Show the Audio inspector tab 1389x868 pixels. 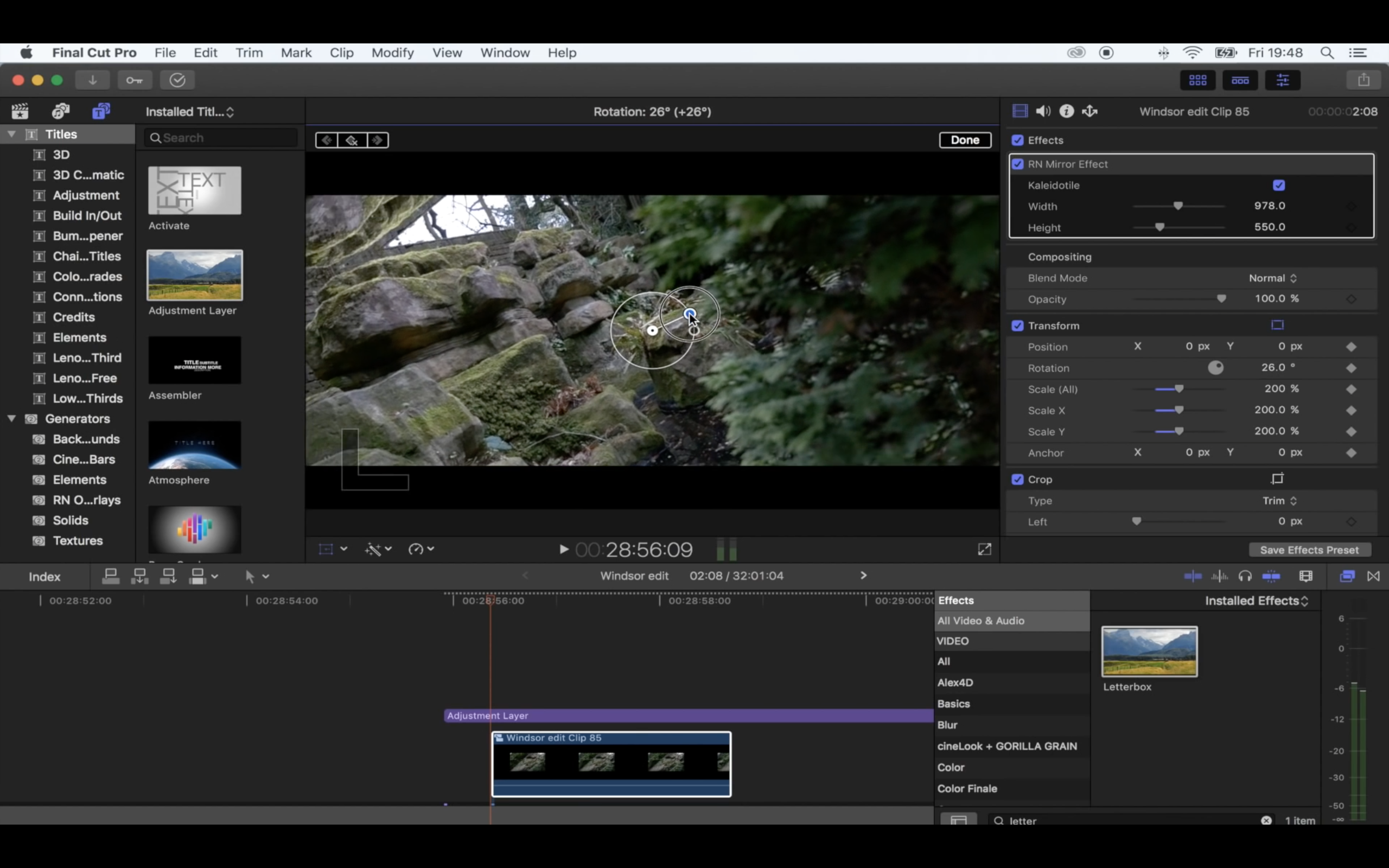pyautogui.click(x=1043, y=111)
